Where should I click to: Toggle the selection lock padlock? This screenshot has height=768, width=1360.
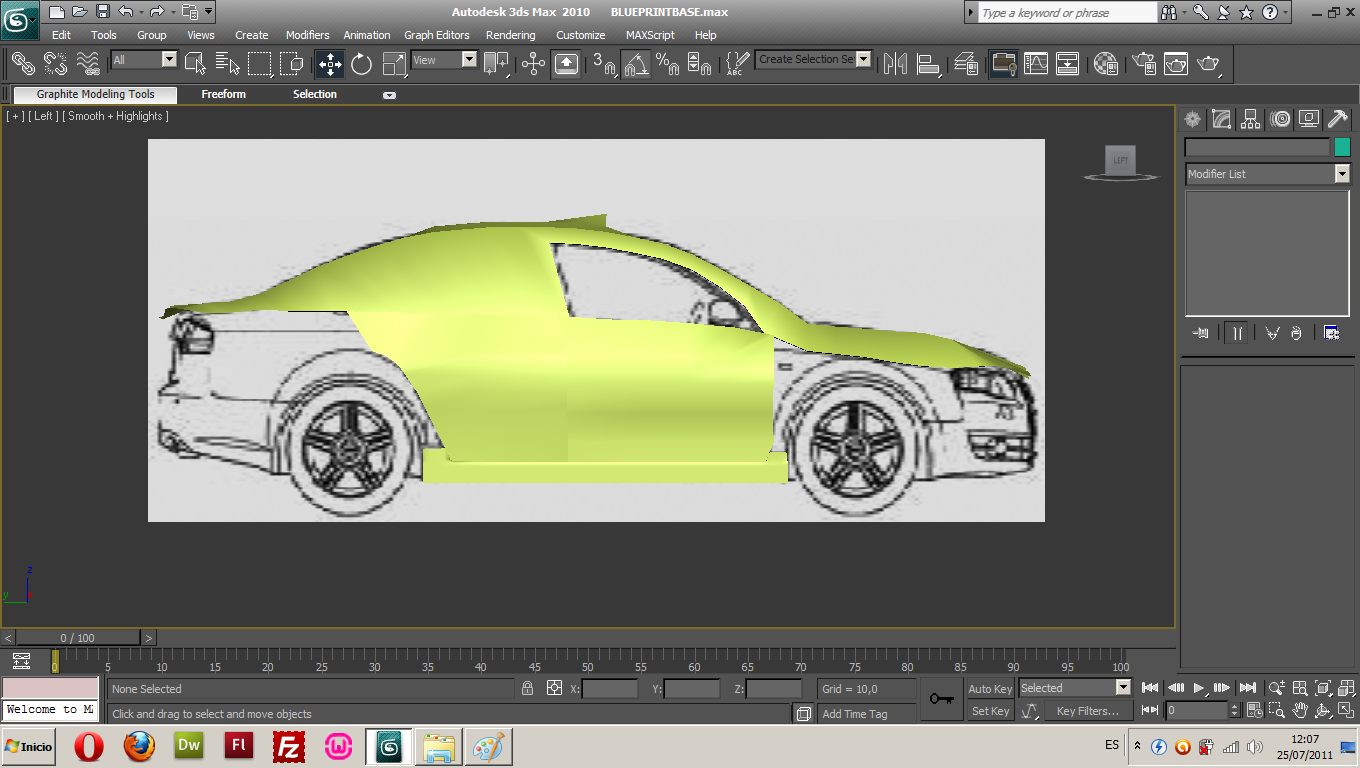tap(527, 688)
